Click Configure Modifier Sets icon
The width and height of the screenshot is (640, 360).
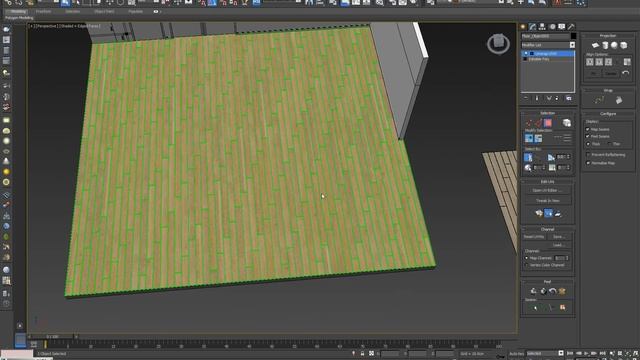coord(569,98)
